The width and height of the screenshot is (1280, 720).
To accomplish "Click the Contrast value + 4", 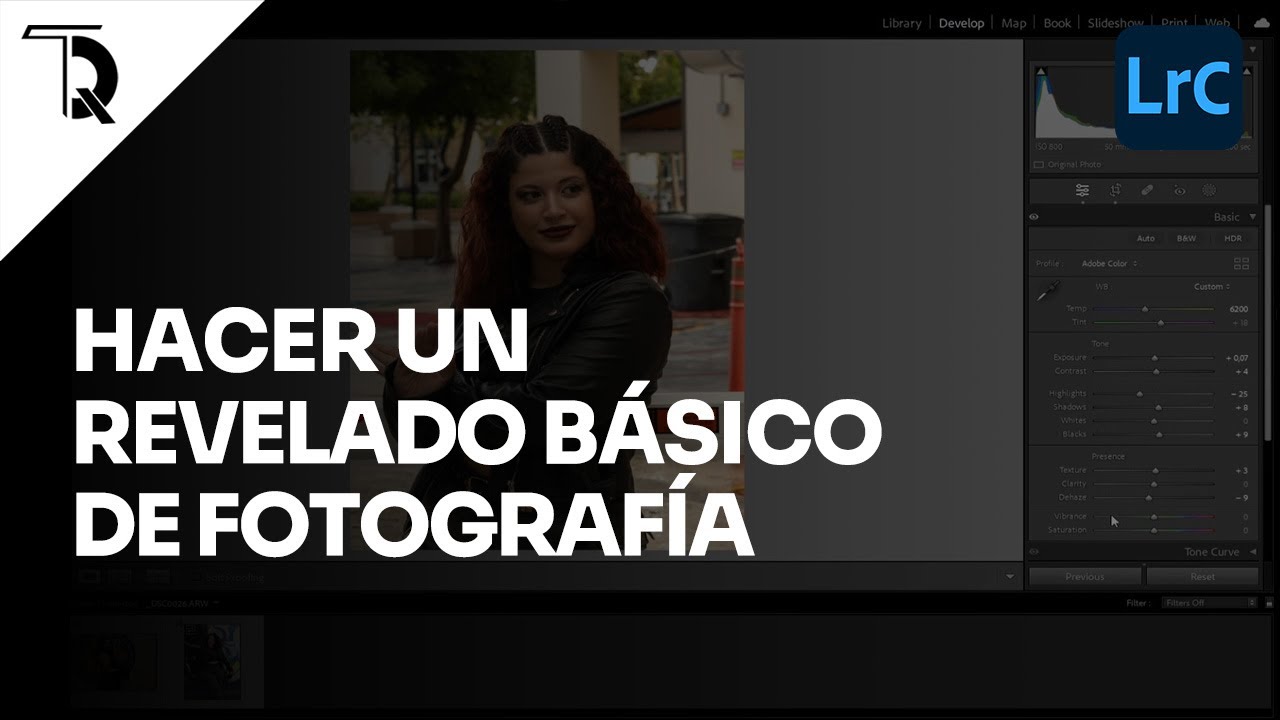I will tap(1241, 371).
